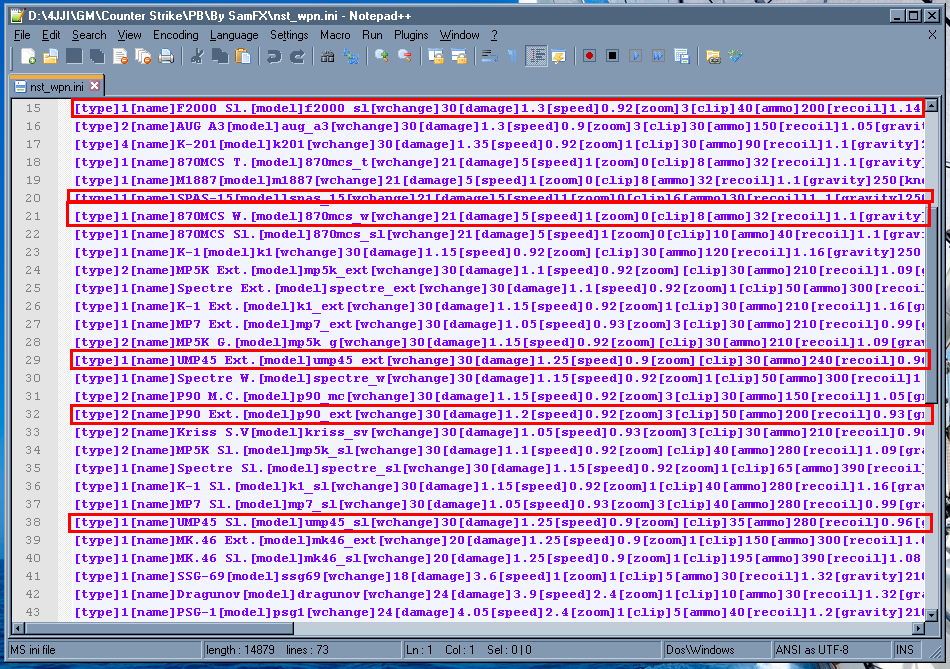Viewport: 950px width, 669px height.
Task: Open the File menu
Action: pos(22,35)
